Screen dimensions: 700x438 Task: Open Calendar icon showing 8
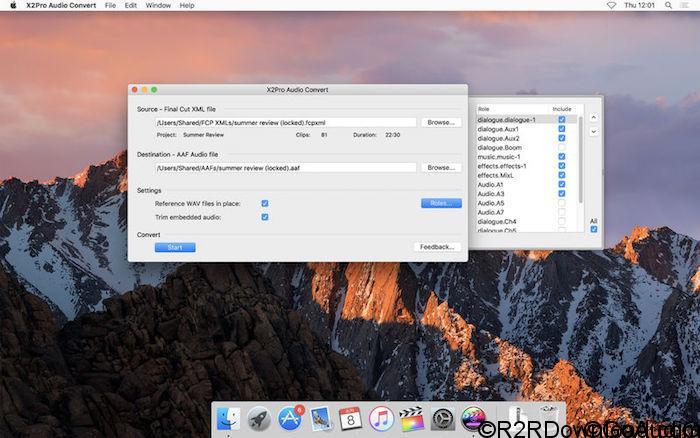(350, 419)
